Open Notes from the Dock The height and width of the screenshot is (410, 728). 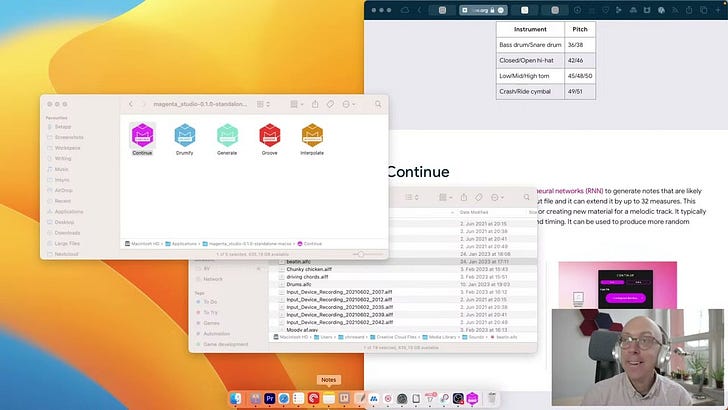pyautogui.click(x=329, y=398)
